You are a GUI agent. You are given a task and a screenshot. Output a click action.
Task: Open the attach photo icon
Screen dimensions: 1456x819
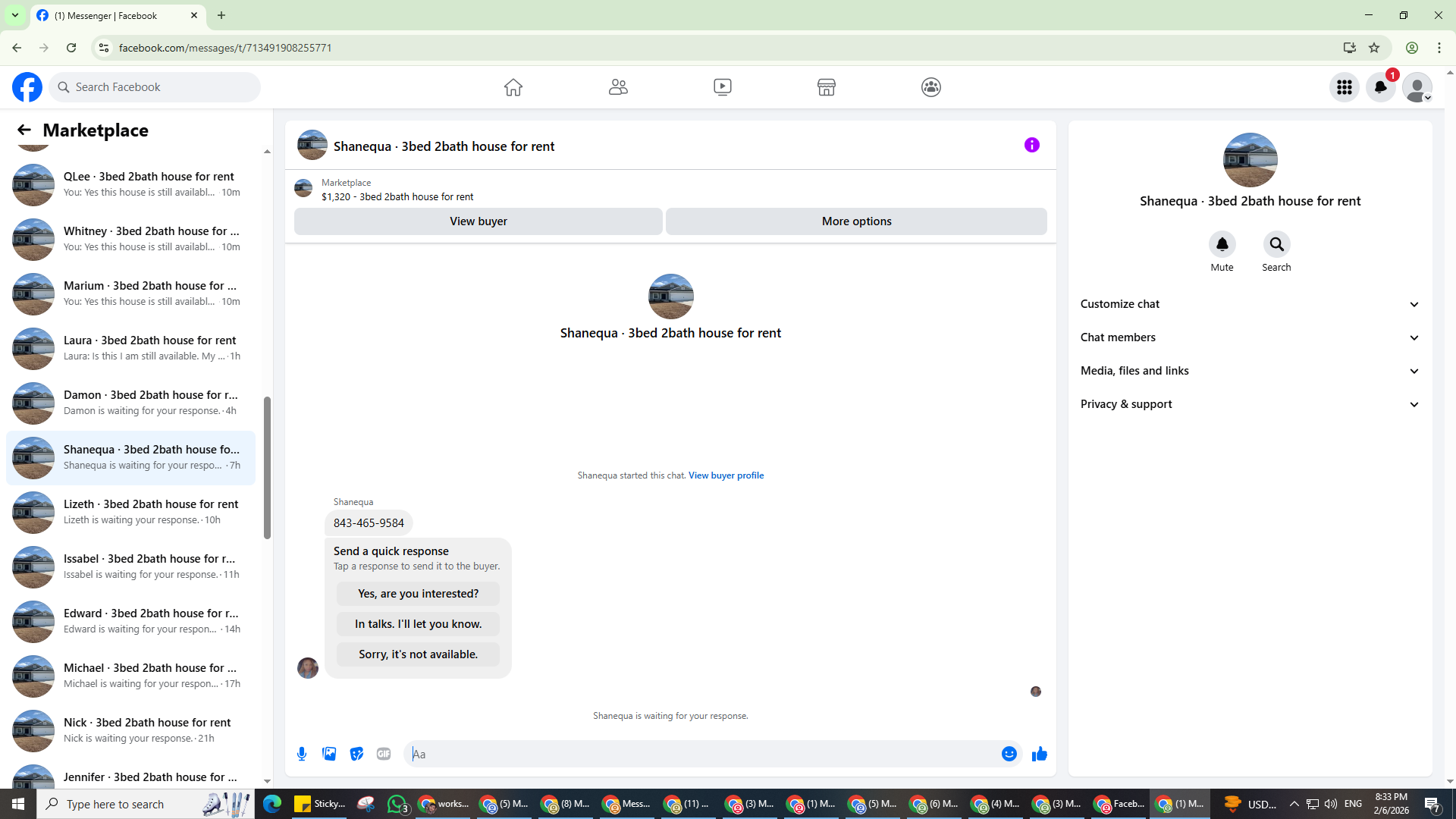329,754
